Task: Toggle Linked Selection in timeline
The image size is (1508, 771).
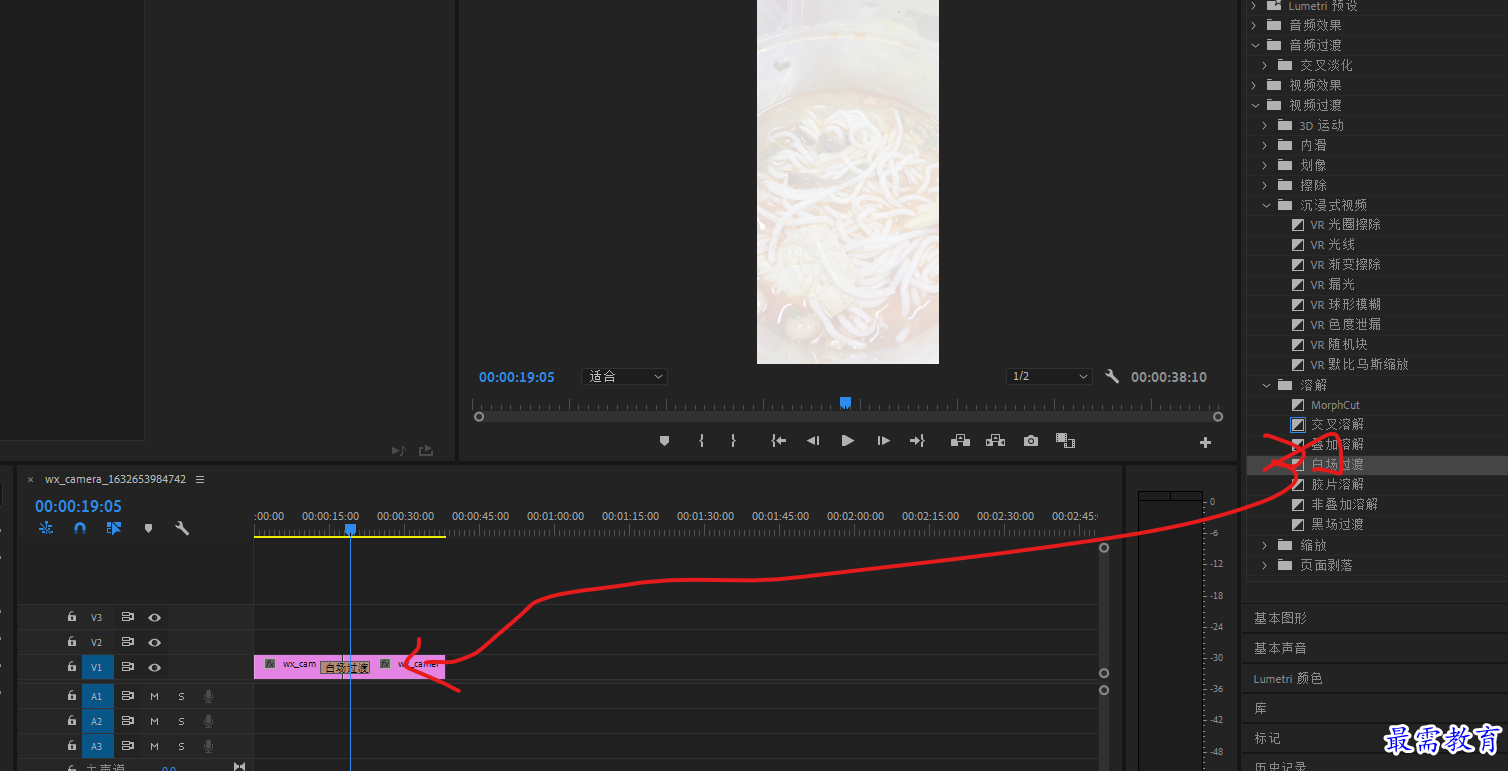Action: click(x=114, y=528)
